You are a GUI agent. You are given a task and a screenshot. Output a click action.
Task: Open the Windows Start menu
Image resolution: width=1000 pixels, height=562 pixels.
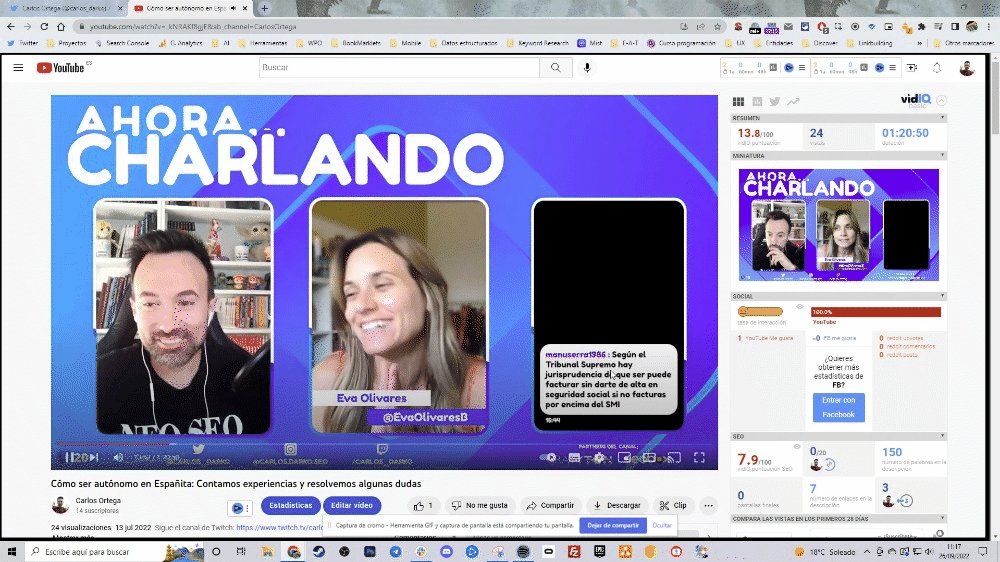12,552
